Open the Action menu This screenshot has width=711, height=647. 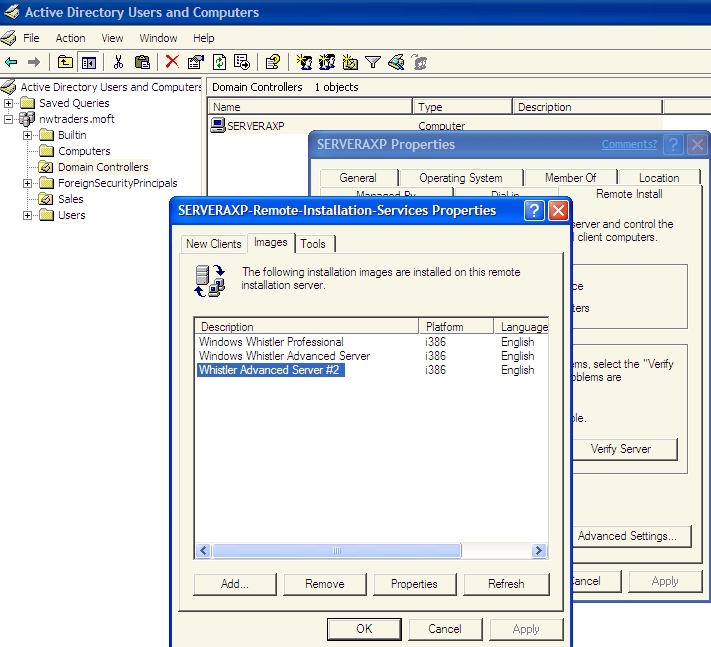70,38
